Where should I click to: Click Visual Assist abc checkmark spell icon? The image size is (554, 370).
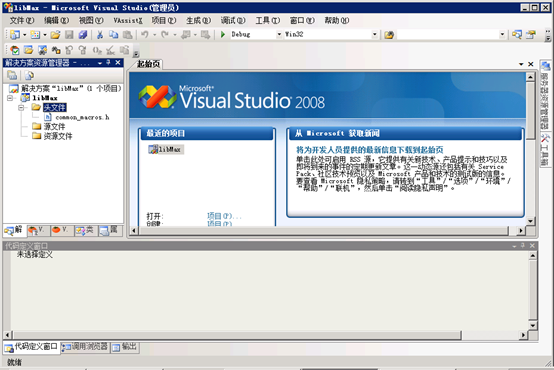(111, 50)
